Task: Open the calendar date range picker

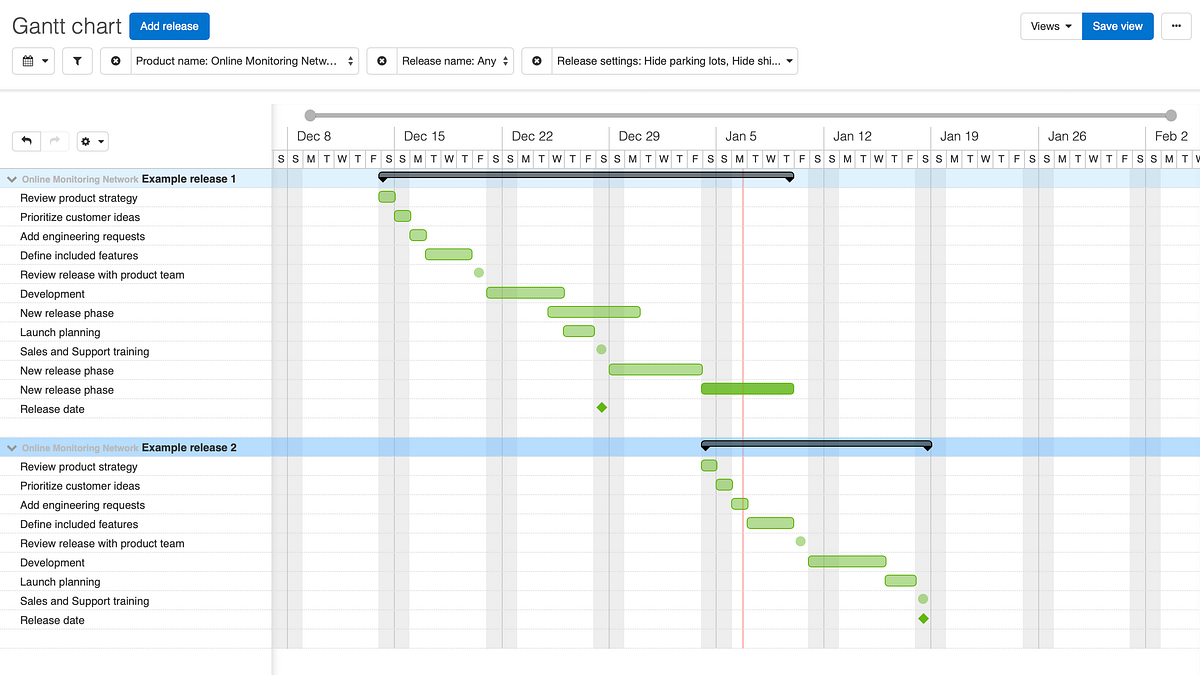Action: coord(34,61)
